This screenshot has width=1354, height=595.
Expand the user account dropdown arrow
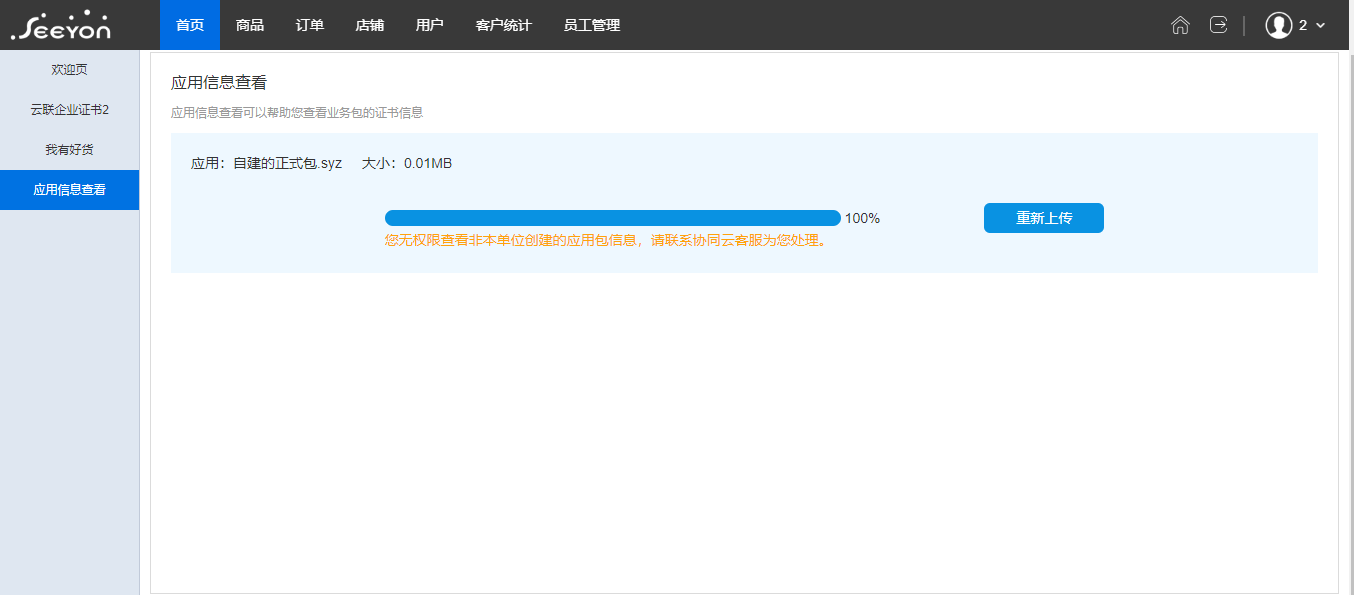pyautogui.click(x=1320, y=26)
